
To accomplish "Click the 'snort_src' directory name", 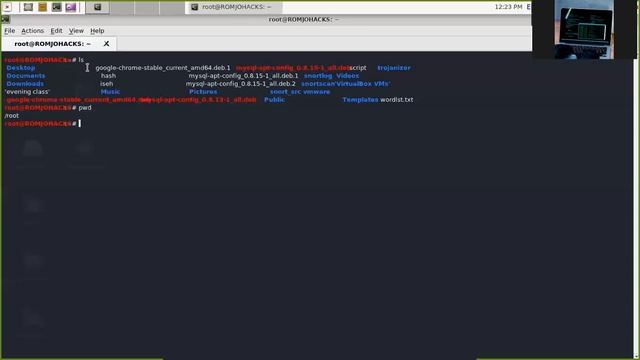I will point(285,92).
